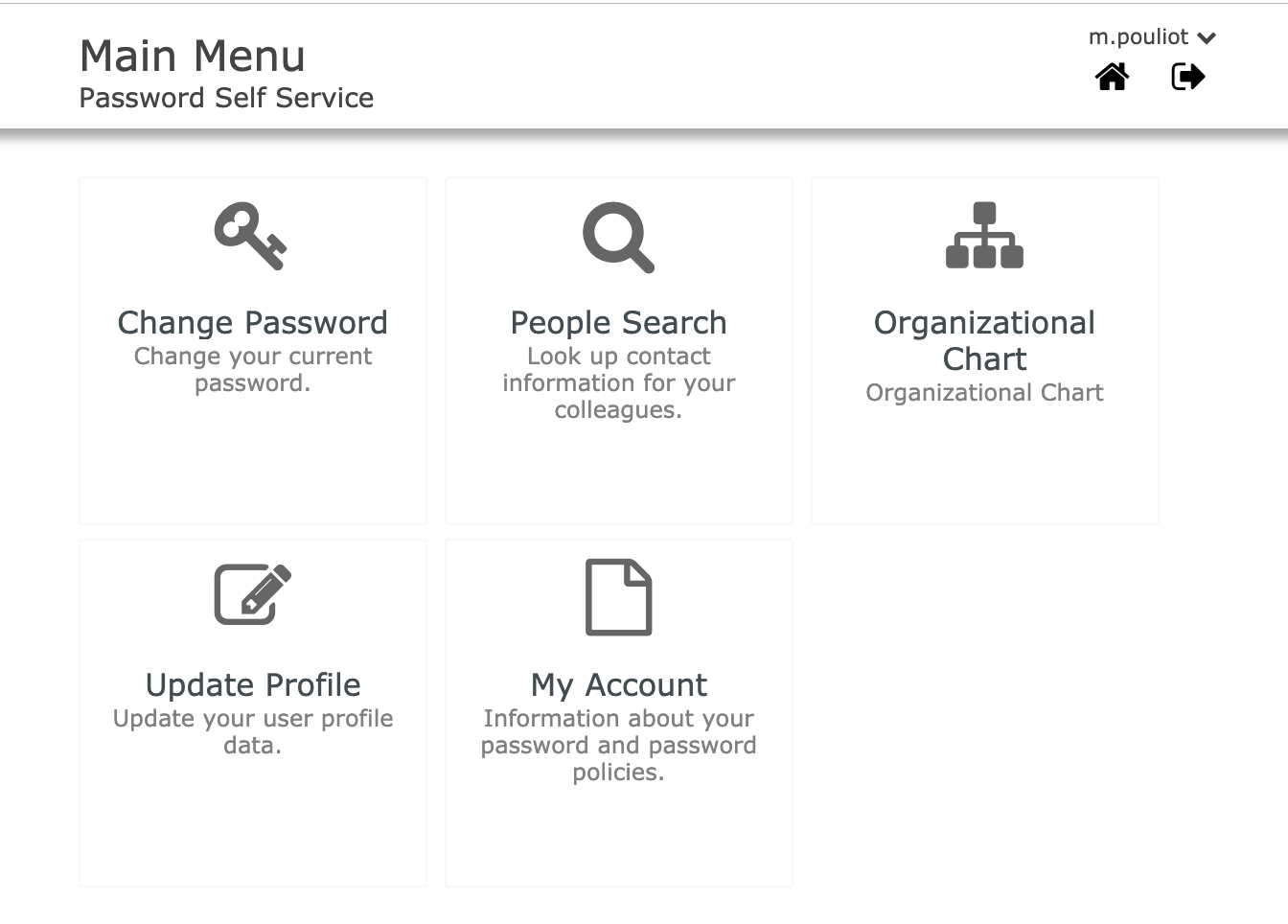Click the logout icon in the header

click(x=1187, y=77)
